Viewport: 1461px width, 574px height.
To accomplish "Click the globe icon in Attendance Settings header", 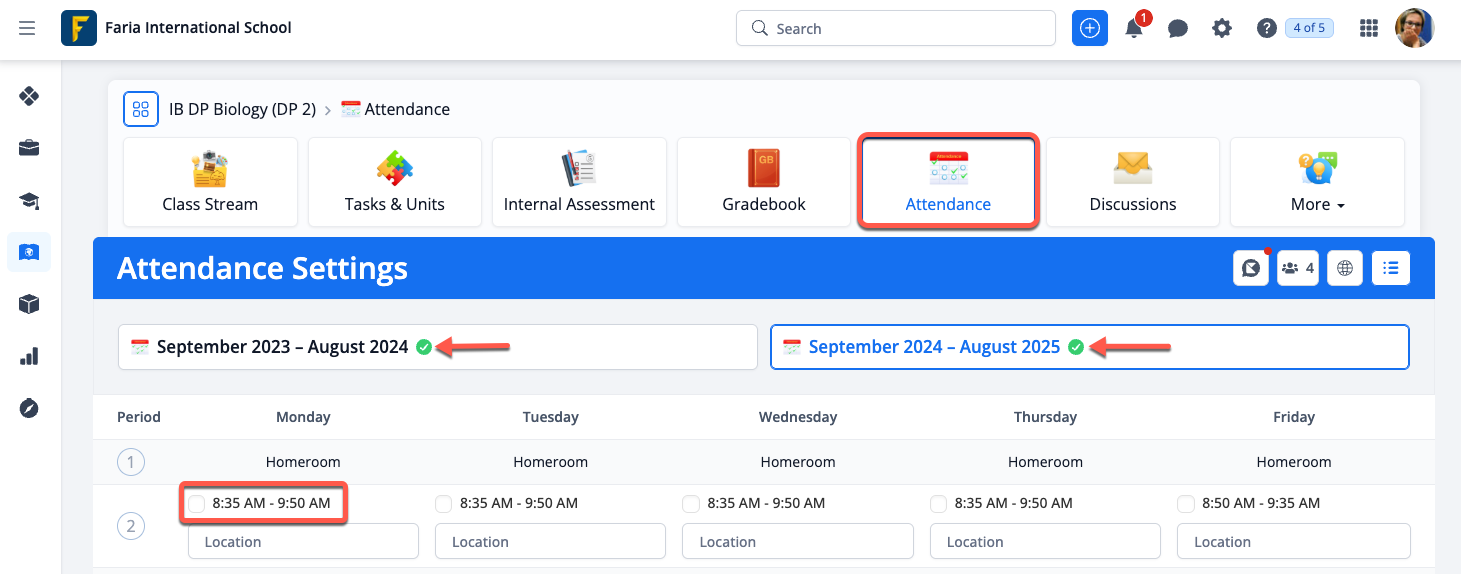I will pyautogui.click(x=1345, y=268).
